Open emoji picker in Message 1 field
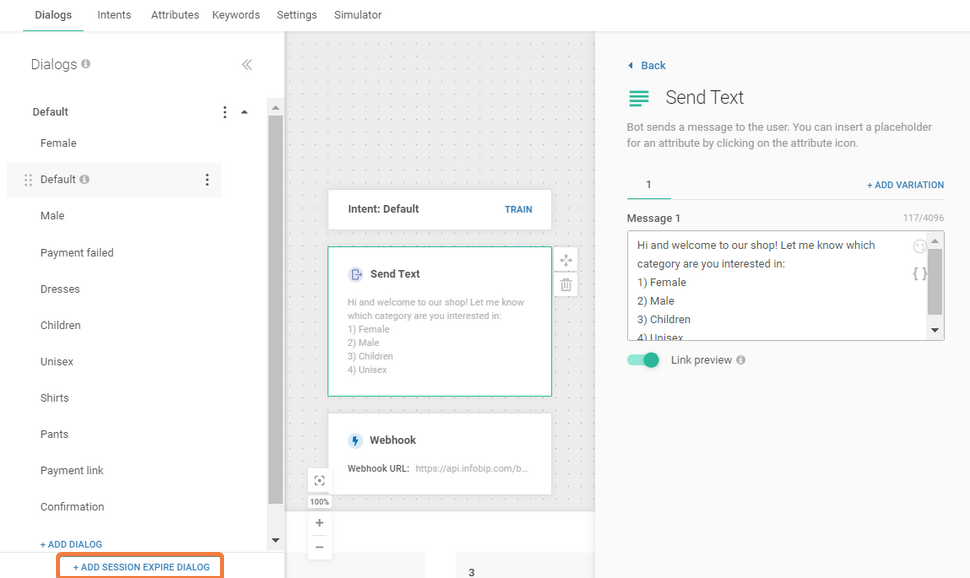This screenshot has width=970, height=578. (919, 247)
